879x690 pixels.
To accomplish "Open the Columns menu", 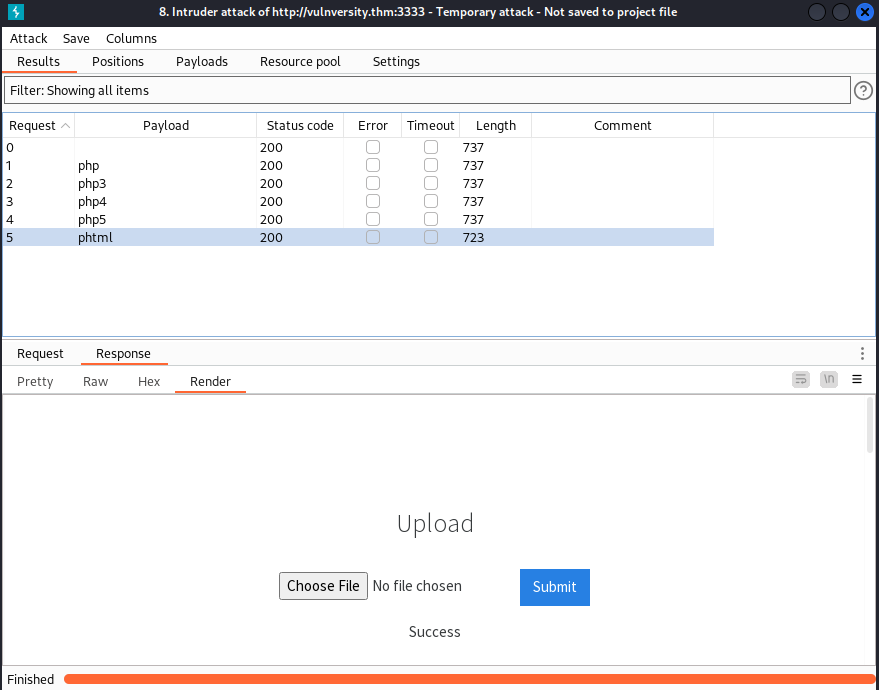I will coord(131,38).
